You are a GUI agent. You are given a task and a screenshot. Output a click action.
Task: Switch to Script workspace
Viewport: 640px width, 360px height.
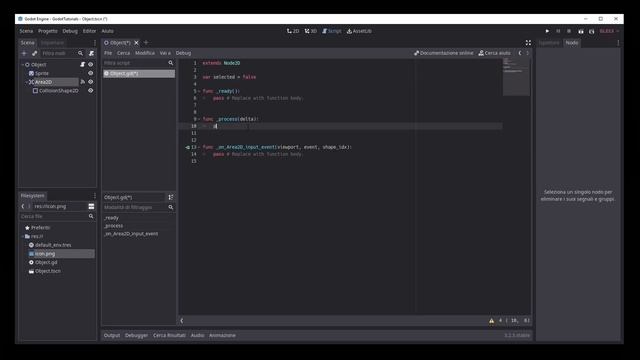click(x=331, y=31)
